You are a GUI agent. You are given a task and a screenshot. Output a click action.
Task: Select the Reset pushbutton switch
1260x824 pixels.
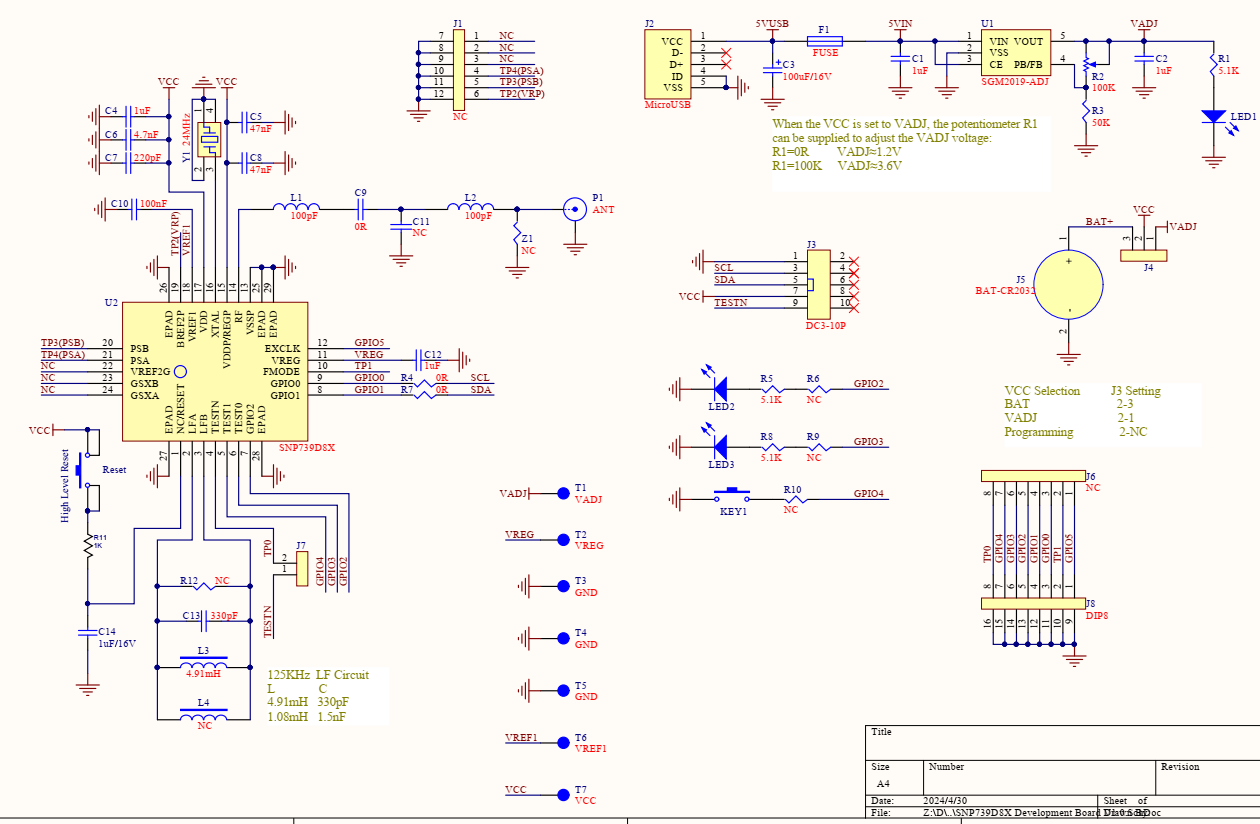tap(84, 469)
